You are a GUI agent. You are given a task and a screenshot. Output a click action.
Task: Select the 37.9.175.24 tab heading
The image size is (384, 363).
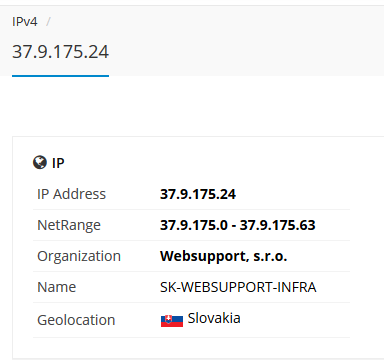coord(60,52)
